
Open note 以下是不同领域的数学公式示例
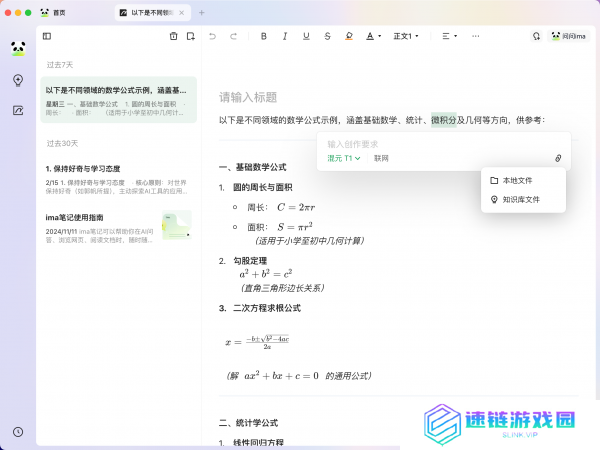(x=119, y=100)
